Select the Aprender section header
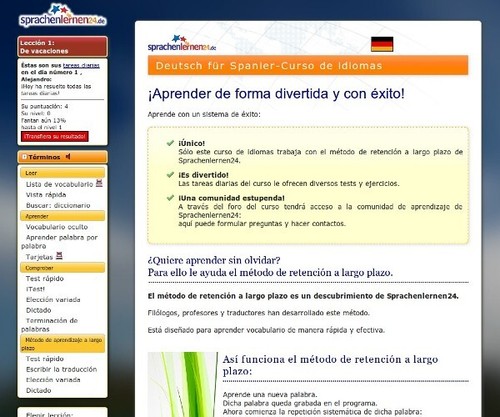Screen dimensions: 500x417 63,216
